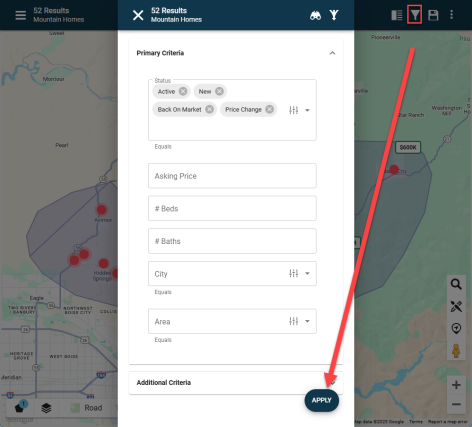The image size is (472, 427).
Task: Open the City dropdown arrow
Action: (307, 274)
